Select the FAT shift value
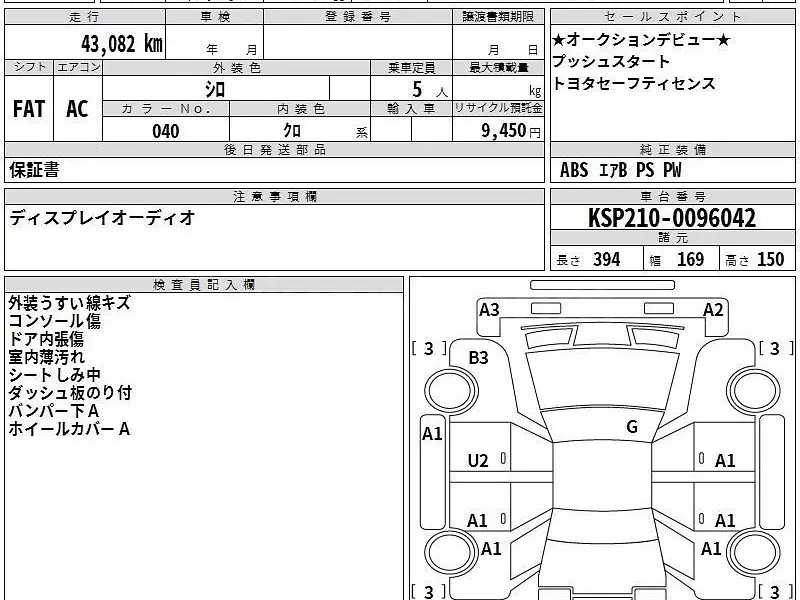The height and width of the screenshot is (600, 800). pos(29,109)
